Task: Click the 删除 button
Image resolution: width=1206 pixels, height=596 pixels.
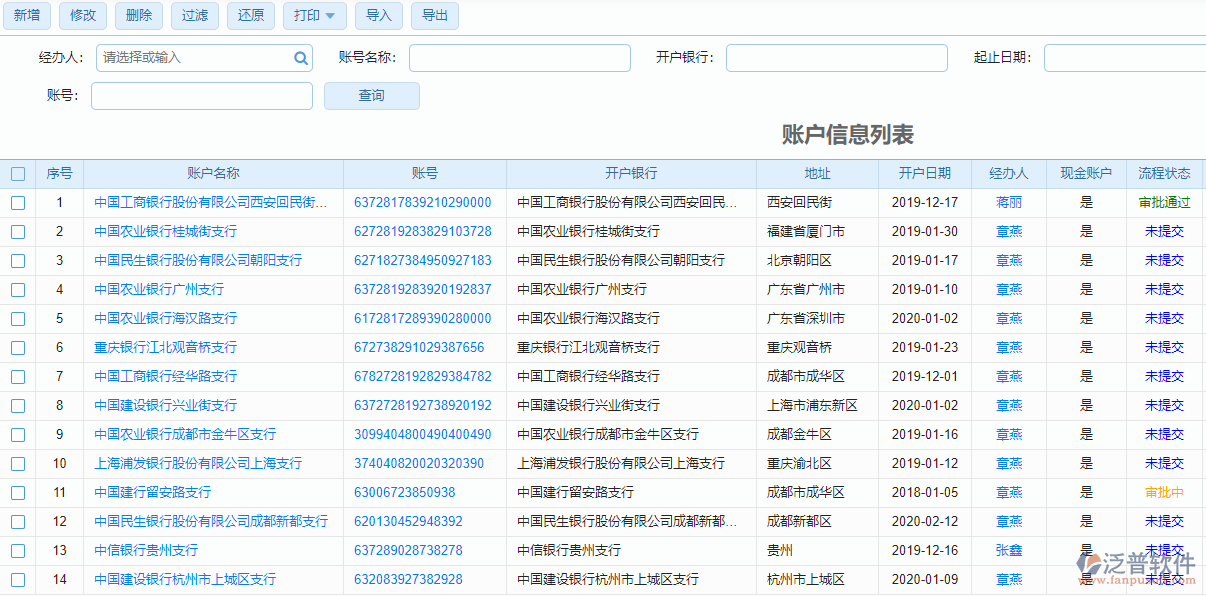Action: coord(138,16)
